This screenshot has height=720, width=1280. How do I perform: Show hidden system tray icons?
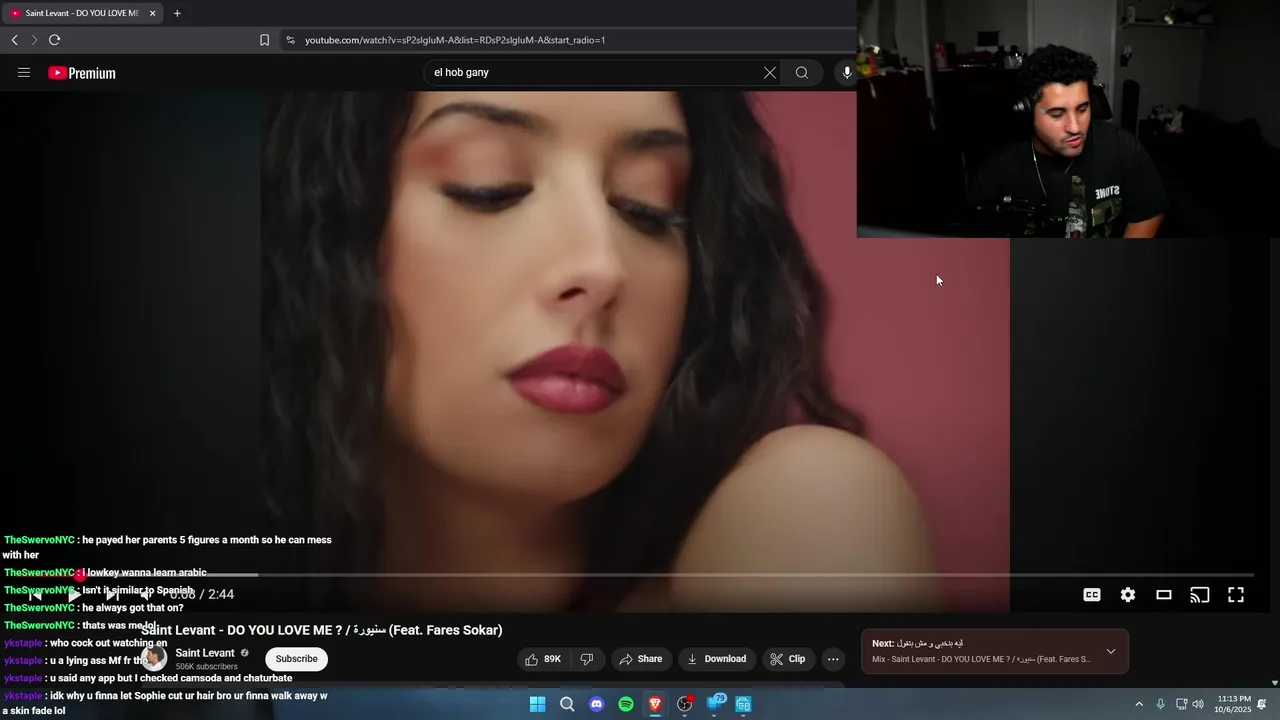click(x=1139, y=704)
